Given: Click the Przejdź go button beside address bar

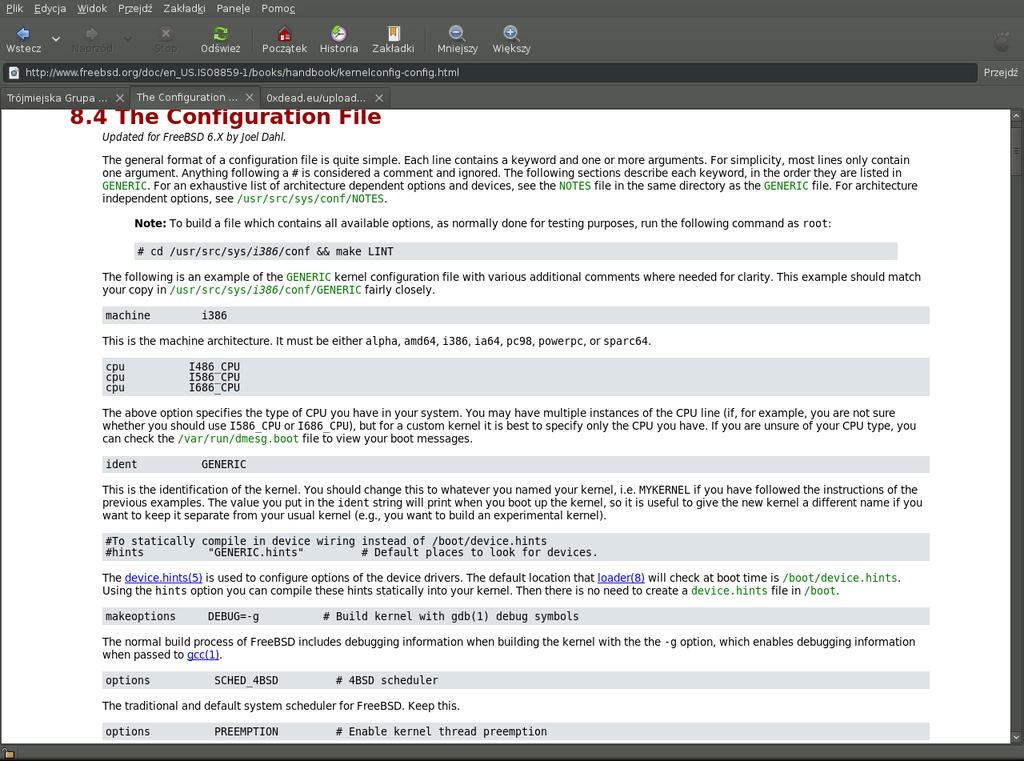Looking at the screenshot, I should point(1000,73).
